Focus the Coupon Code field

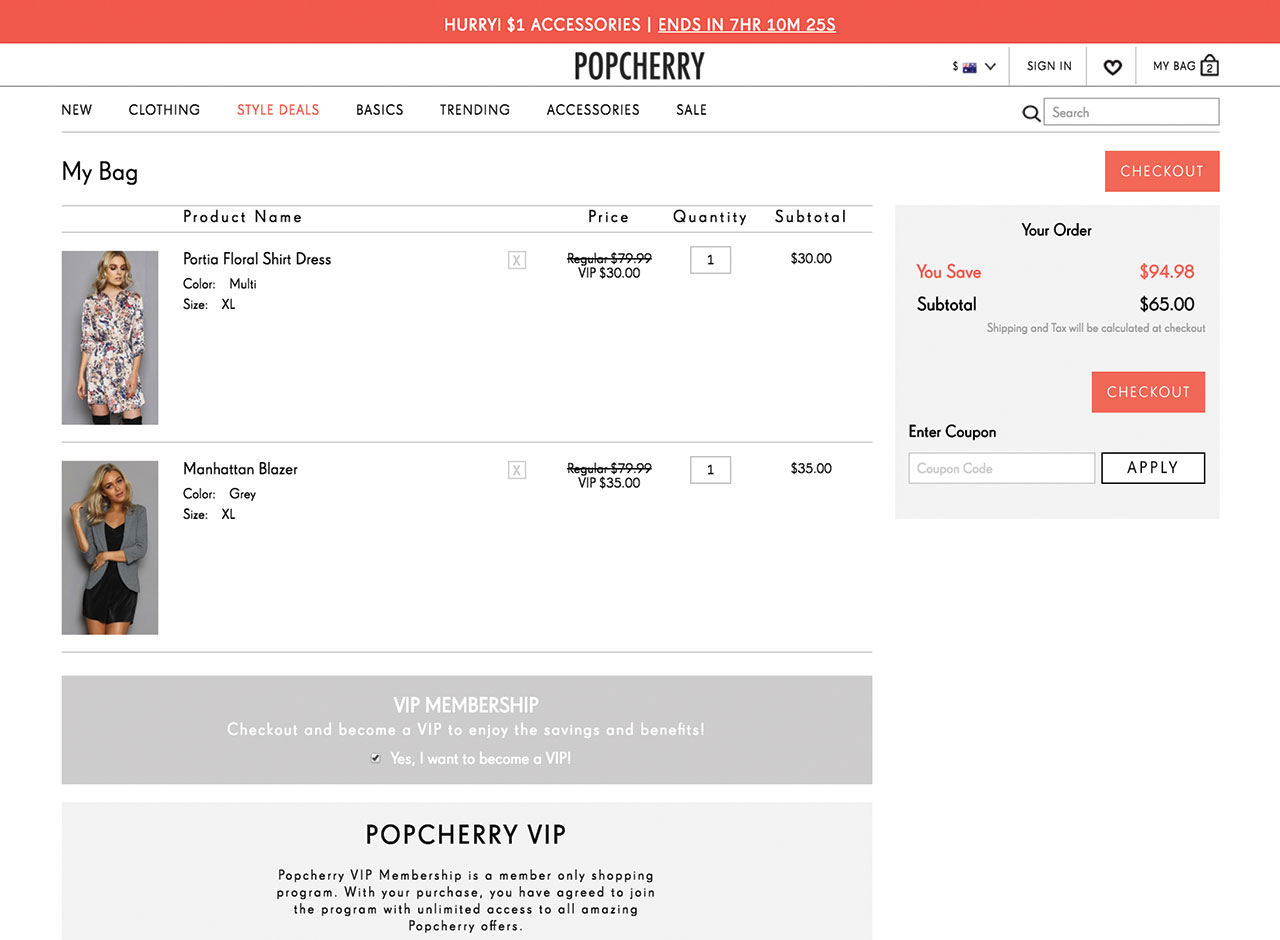(x=1002, y=468)
